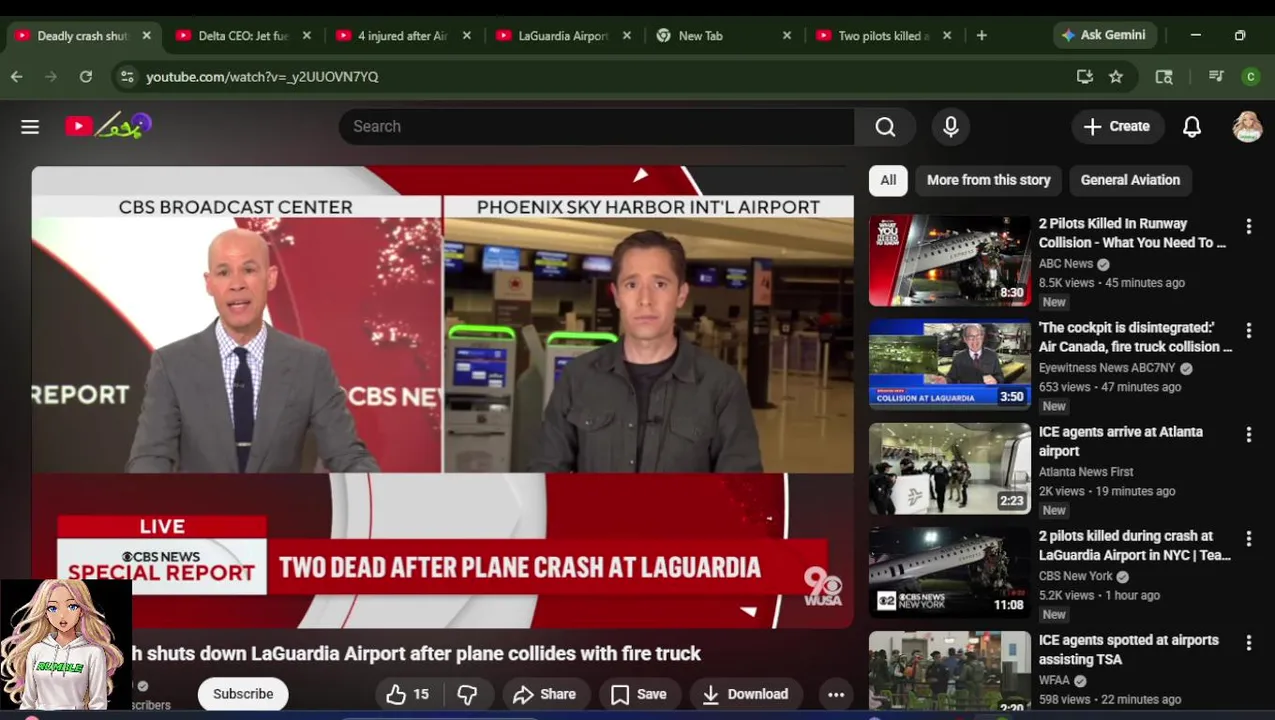The image size is (1275, 720).
Task: Open options for ICE agents arrive at Atlanta video
Action: pos(1248,435)
